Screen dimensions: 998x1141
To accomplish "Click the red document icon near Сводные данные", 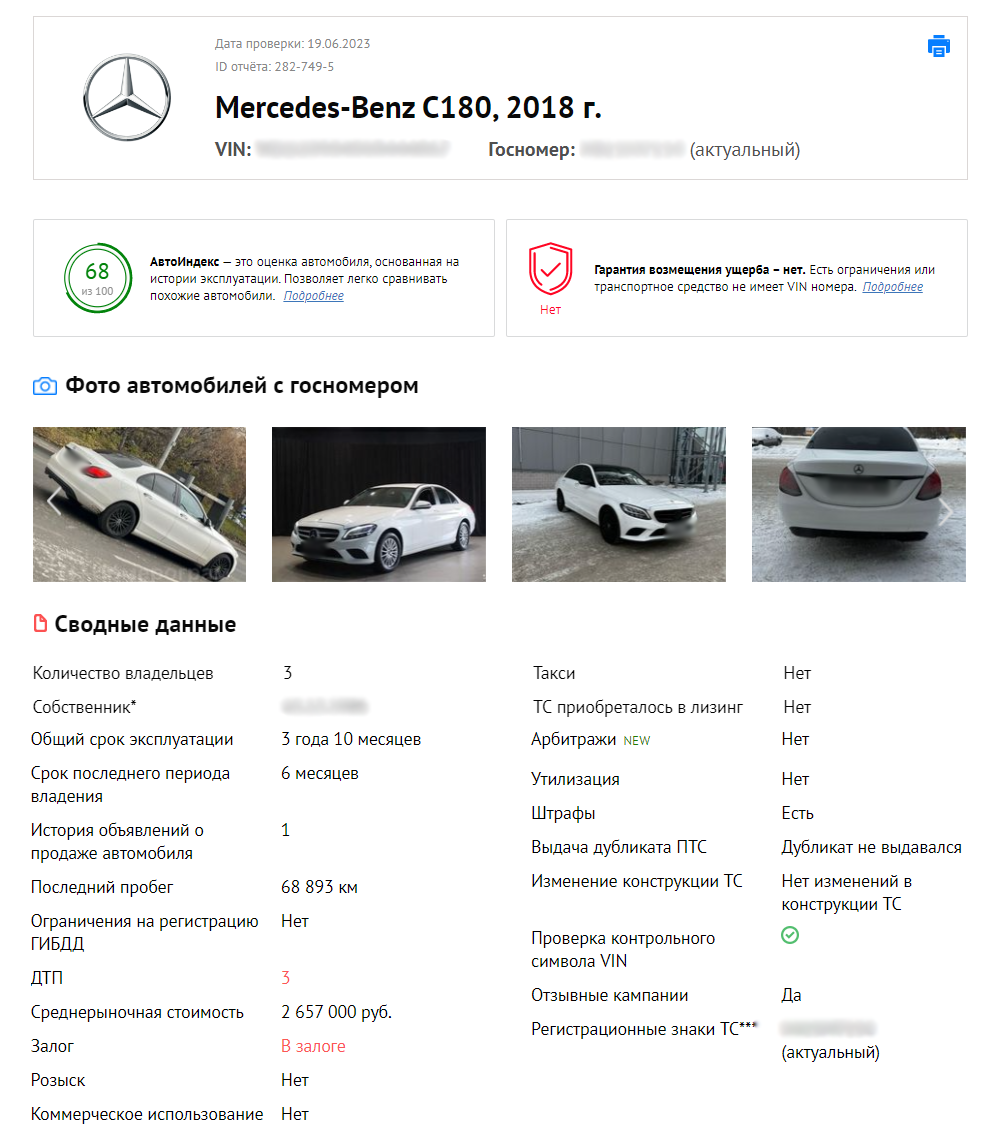I will tap(41, 623).
